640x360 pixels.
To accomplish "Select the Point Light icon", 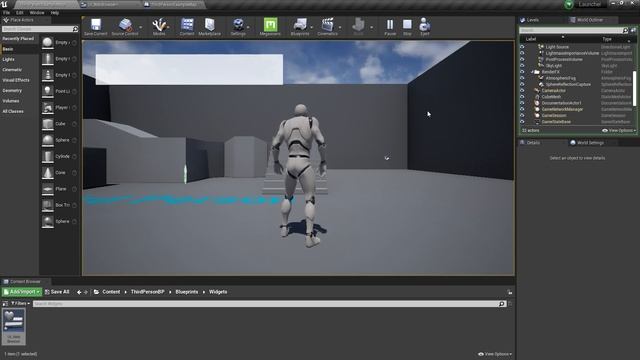I will point(48,91).
